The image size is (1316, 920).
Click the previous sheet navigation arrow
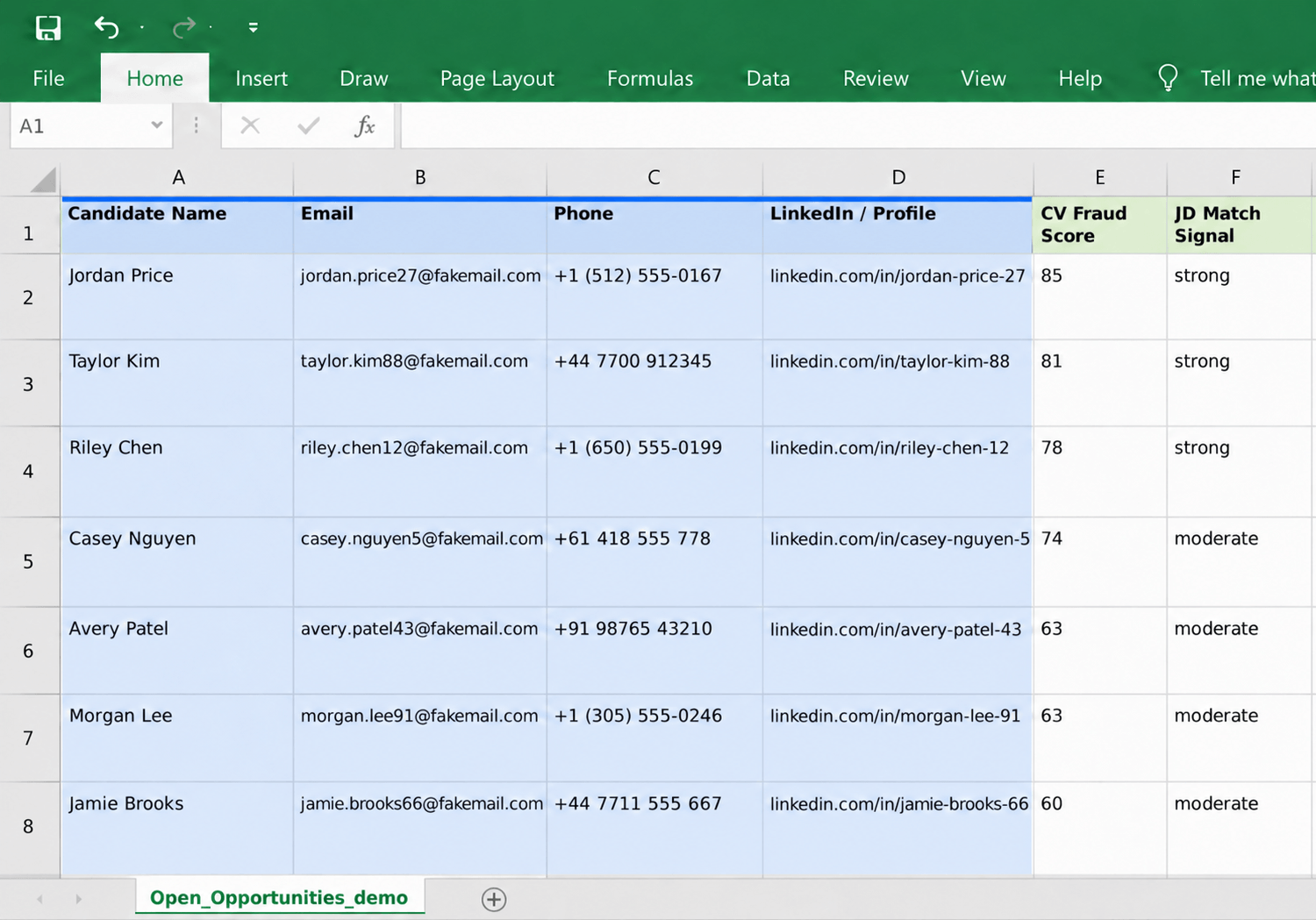(x=39, y=899)
